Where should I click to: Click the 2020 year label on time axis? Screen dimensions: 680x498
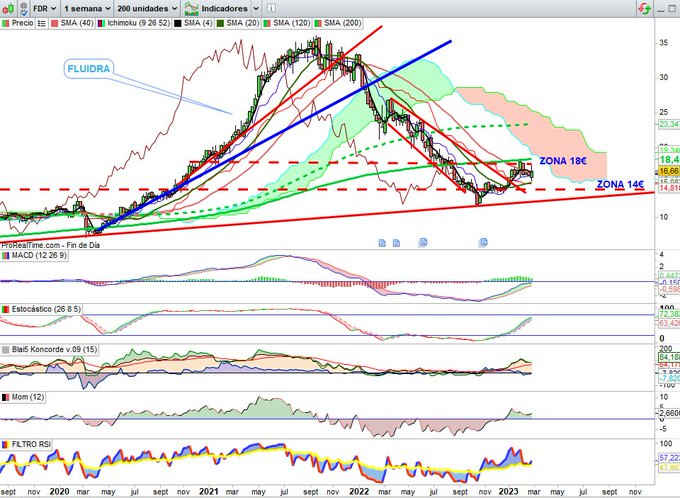coord(59,491)
